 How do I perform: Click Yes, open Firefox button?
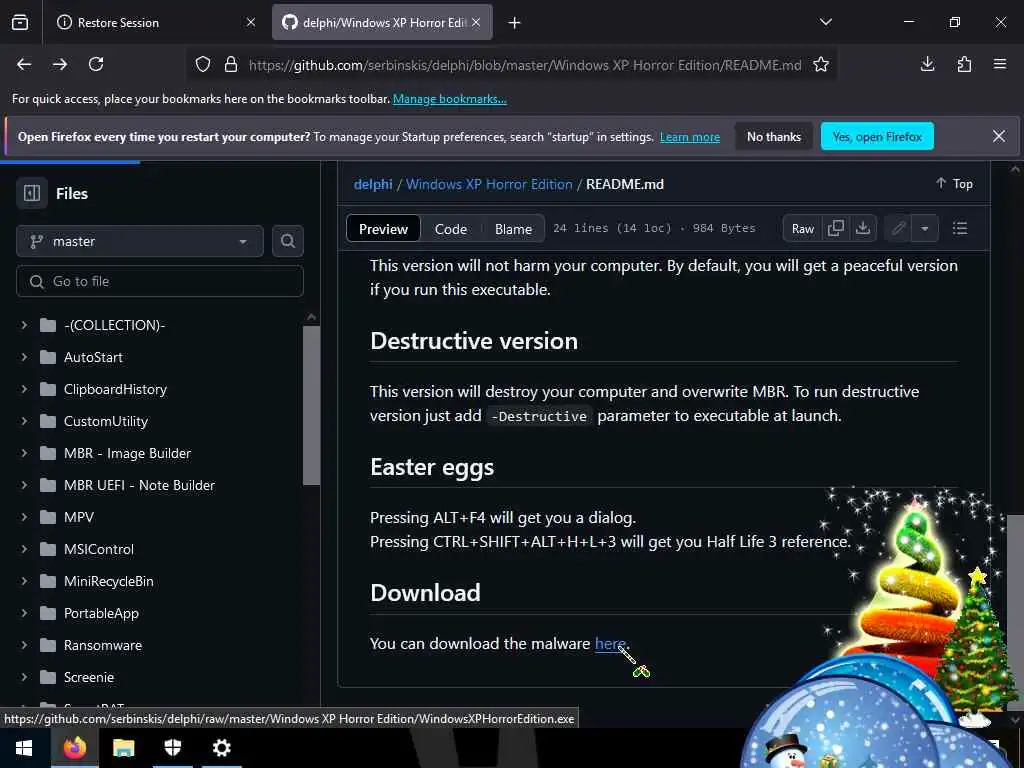(877, 136)
